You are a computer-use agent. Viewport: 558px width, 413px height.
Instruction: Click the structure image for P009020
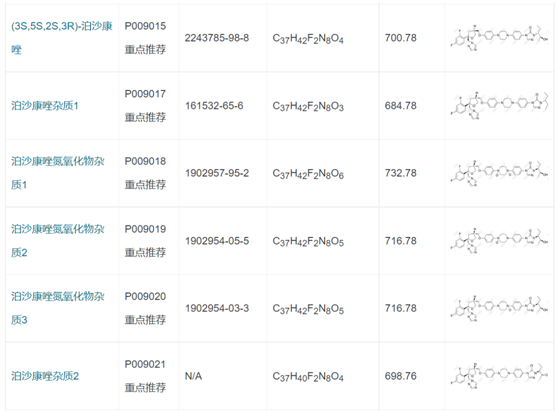(x=499, y=308)
